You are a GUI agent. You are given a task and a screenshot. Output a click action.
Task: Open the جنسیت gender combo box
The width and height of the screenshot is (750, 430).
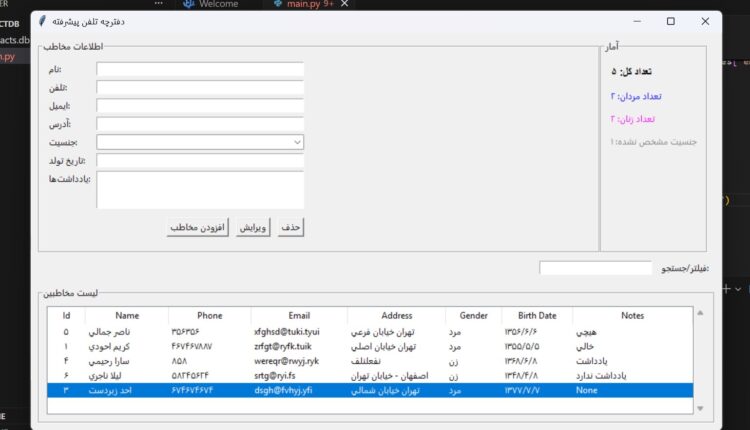pos(200,142)
